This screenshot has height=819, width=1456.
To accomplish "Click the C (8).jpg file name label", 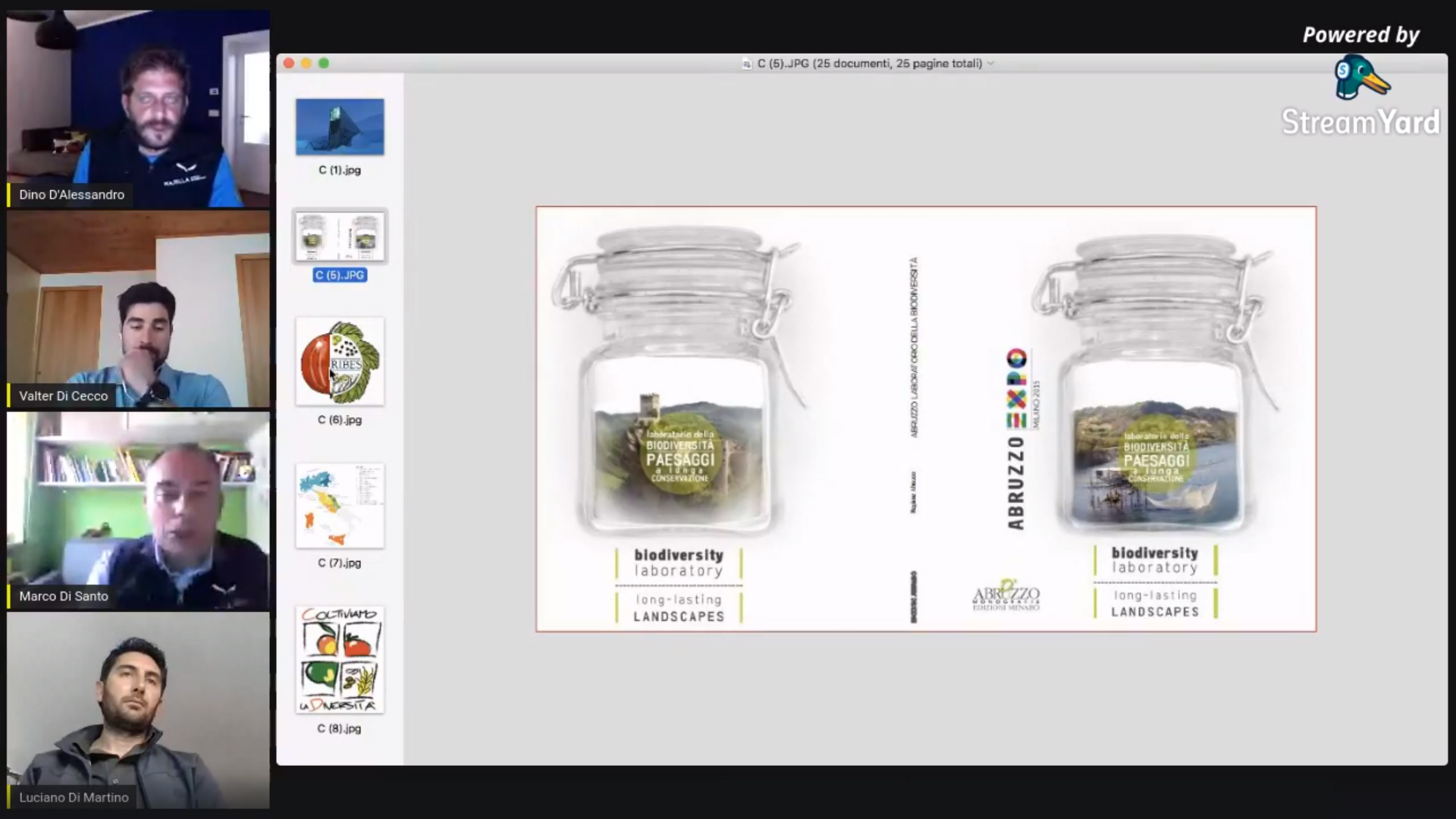I will tap(340, 728).
